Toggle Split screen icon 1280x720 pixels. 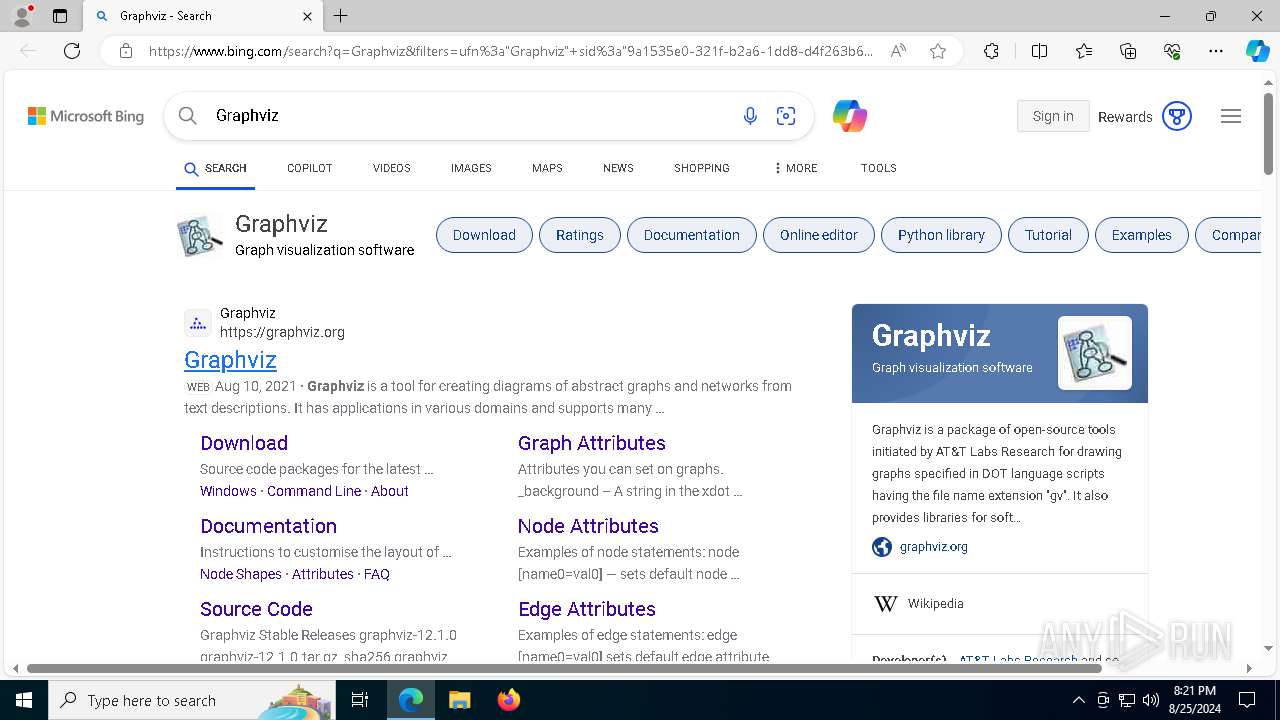1039,51
